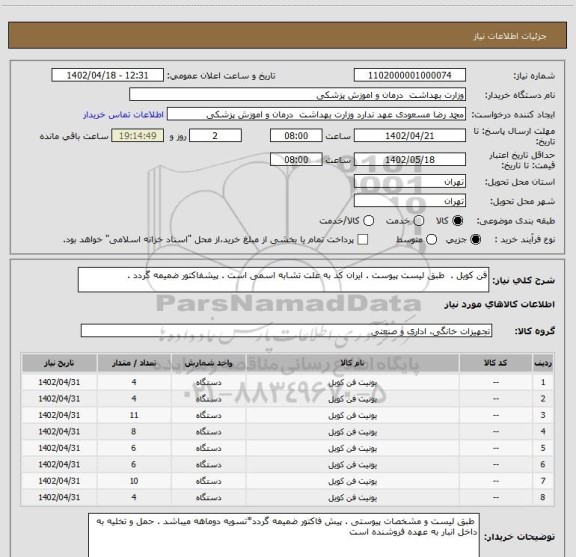
Task: Click the request creator field
Action: pyautogui.click(x=316, y=115)
